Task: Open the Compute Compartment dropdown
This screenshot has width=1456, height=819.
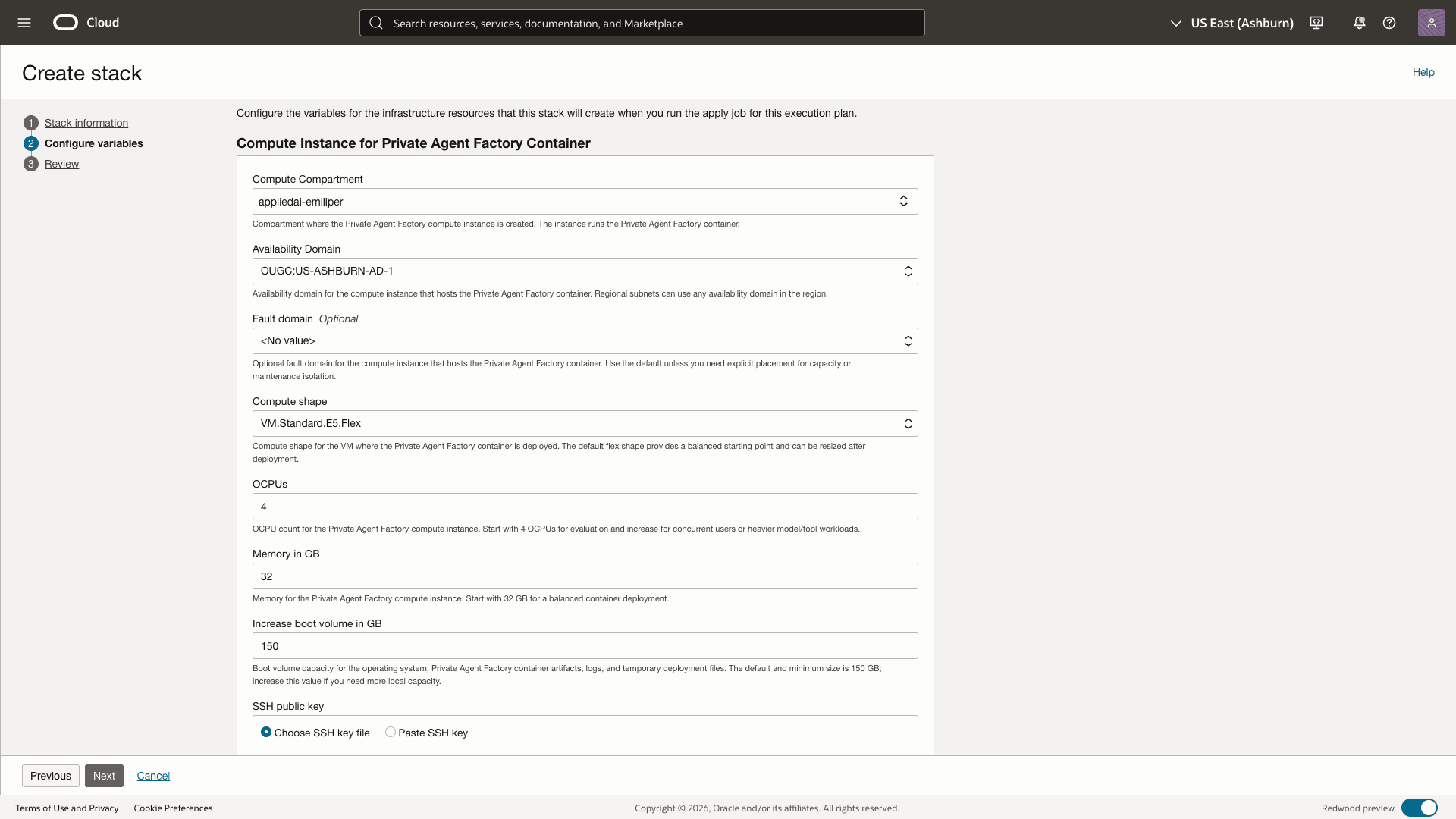Action: [x=585, y=202]
